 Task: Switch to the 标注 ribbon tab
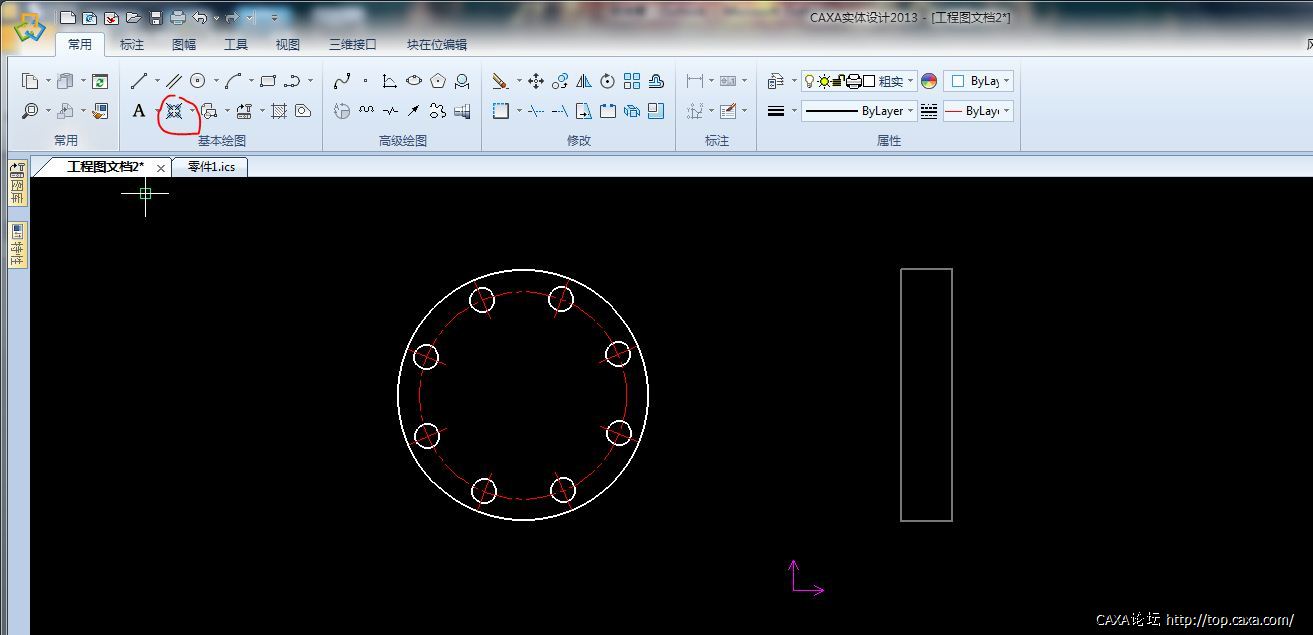(132, 44)
